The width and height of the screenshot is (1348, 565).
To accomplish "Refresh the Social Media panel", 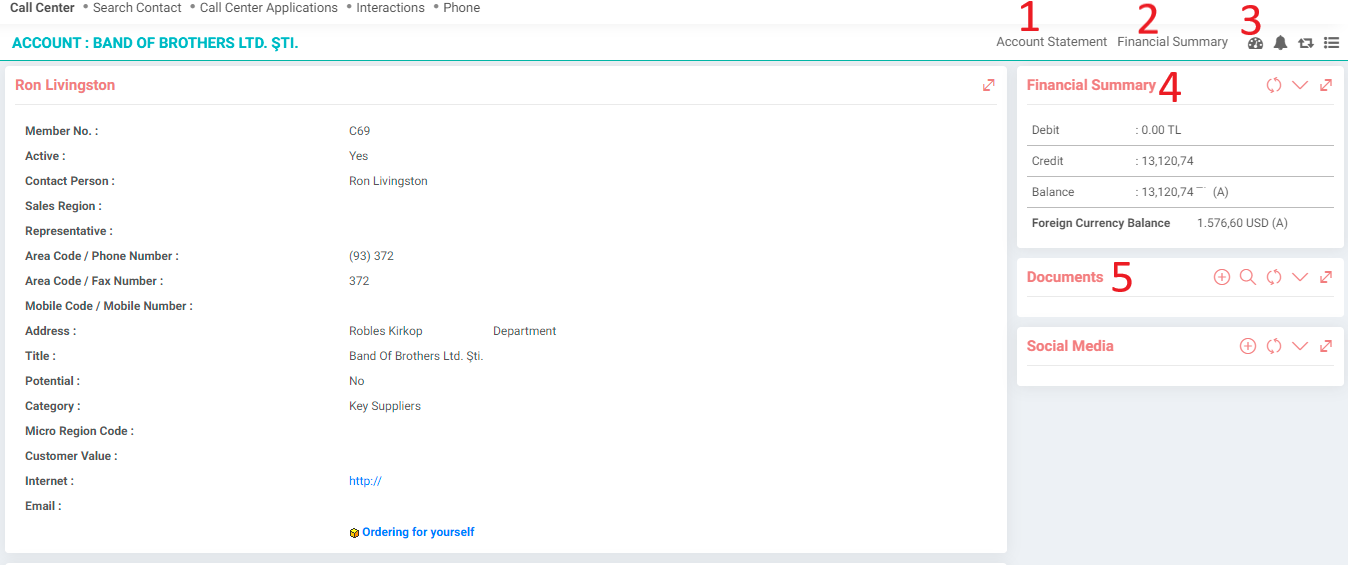I will [1274, 346].
